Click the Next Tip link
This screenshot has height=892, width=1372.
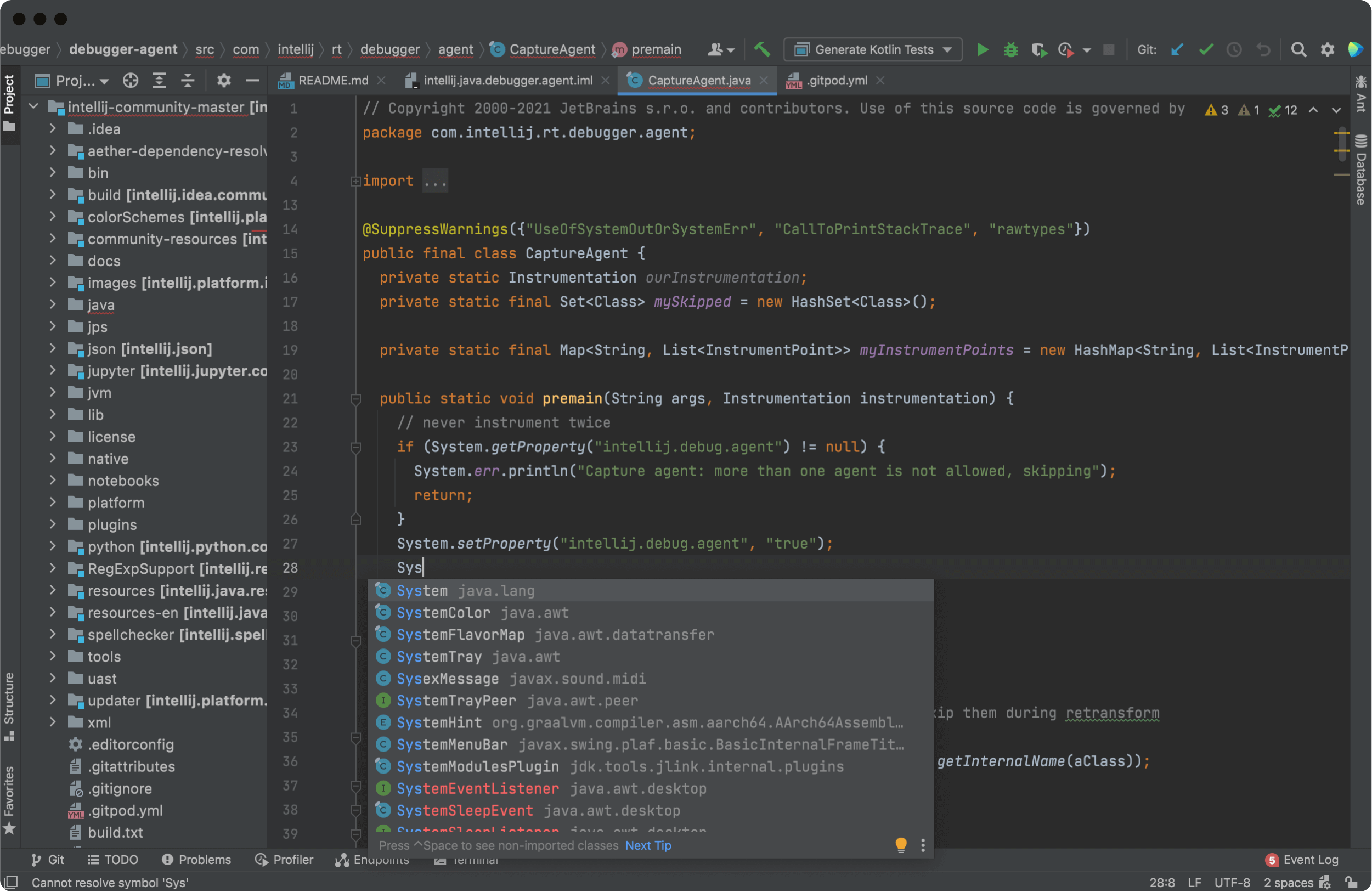tap(648, 845)
